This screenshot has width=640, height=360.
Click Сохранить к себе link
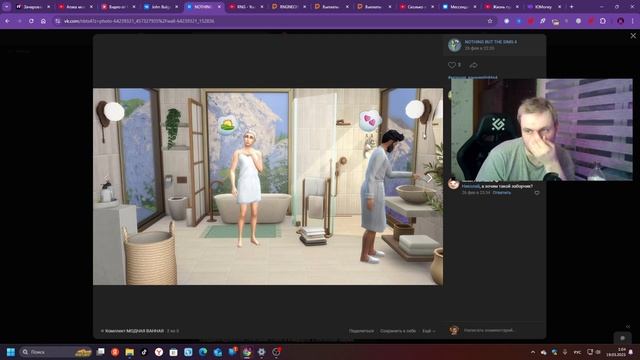pos(398,331)
